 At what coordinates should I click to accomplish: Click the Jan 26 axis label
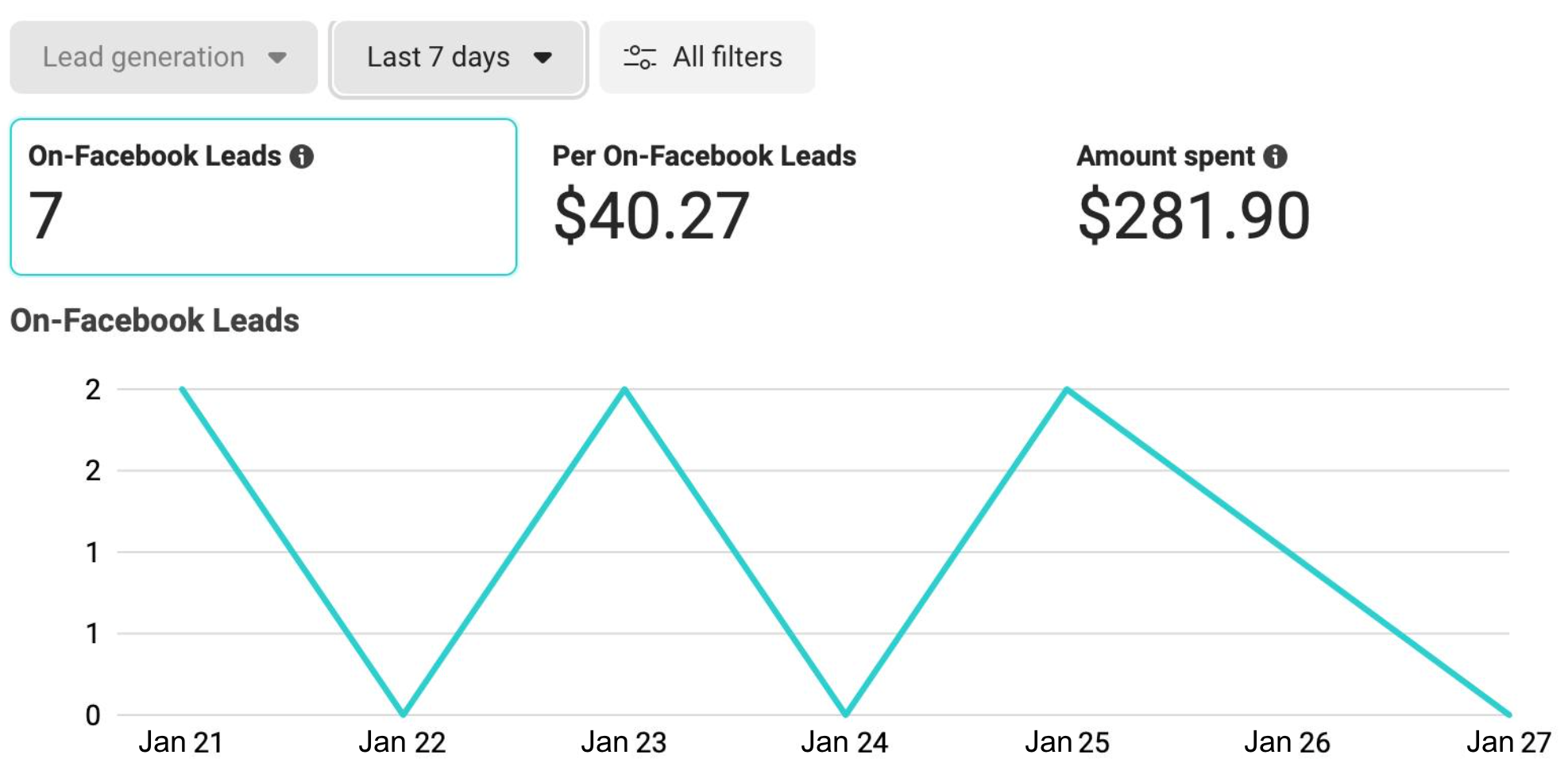(x=1287, y=742)
